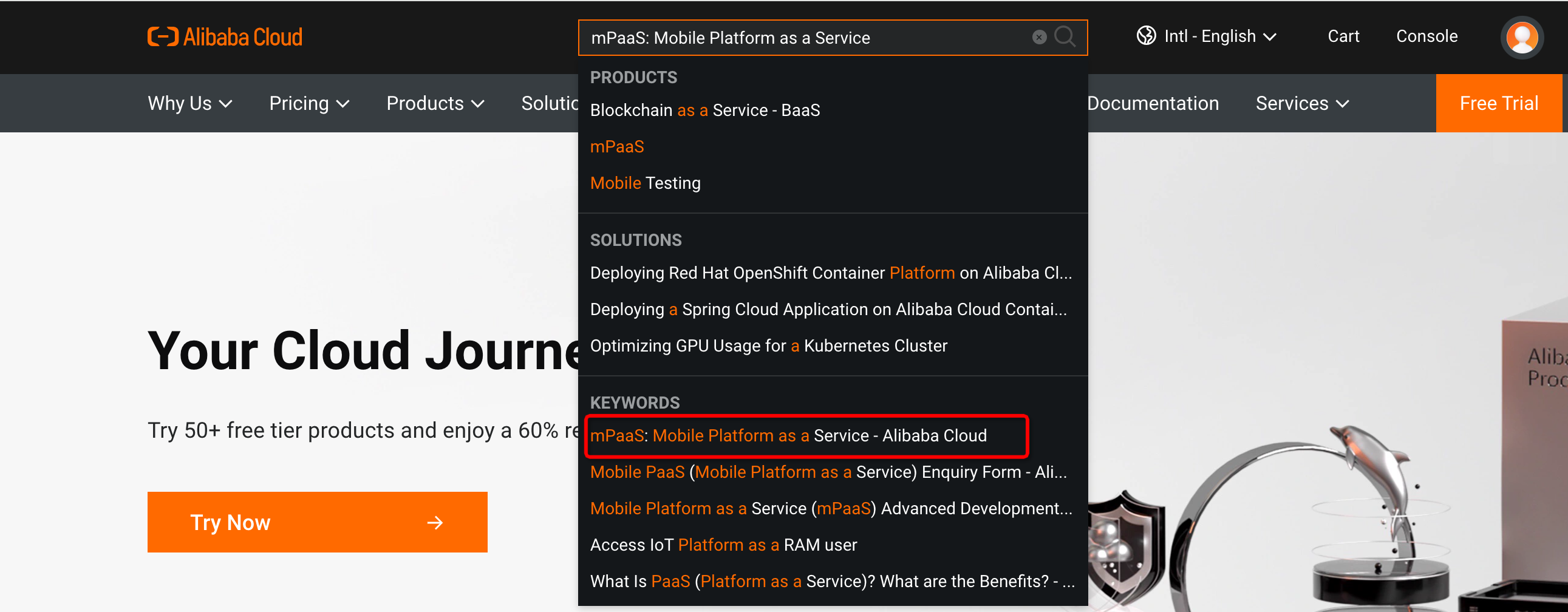Select the Mobile Testing product suggestion
This screenshot has width=1568, height=612.
tap(833, 183)
